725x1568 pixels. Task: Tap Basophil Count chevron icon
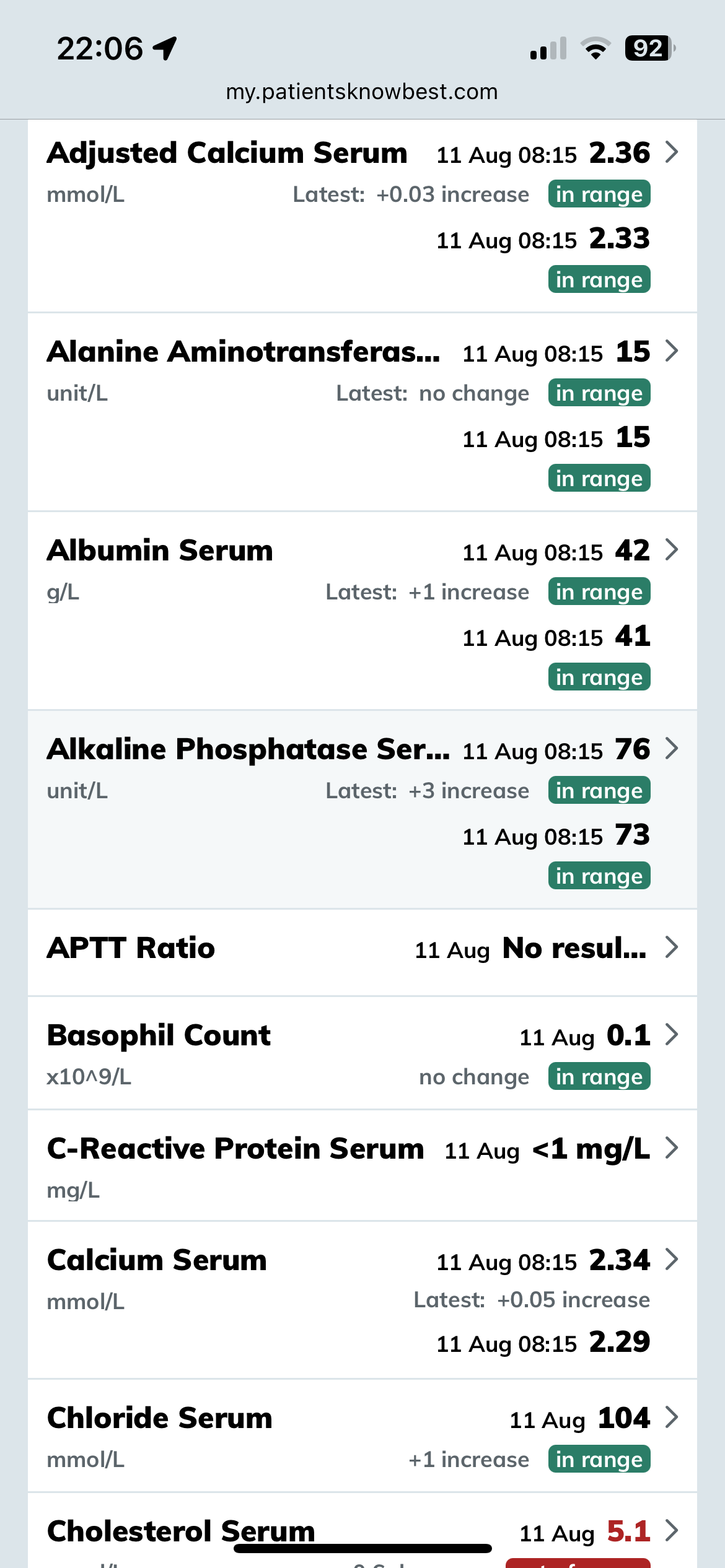tap(672, 1034)
